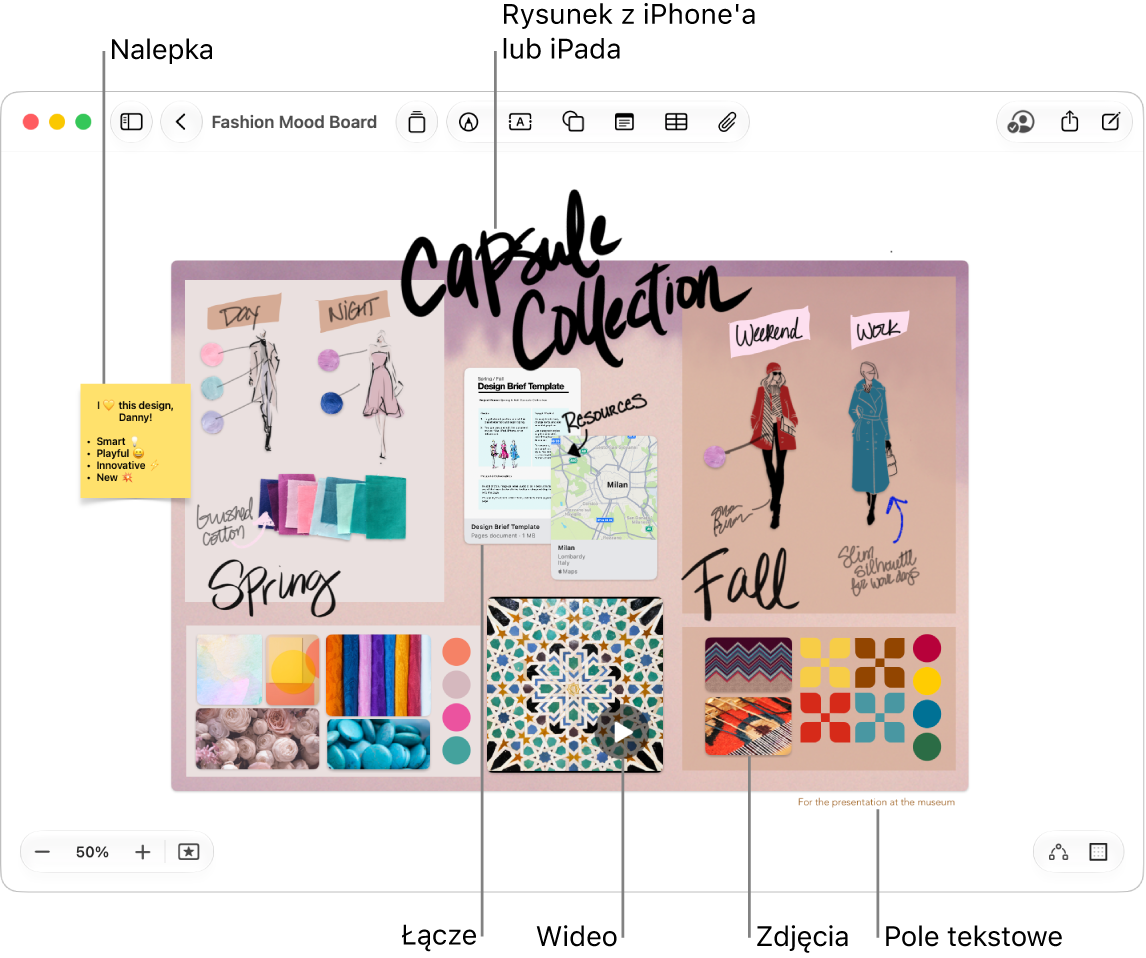This screenshot has height=958, width=1146.
Task: Open the attachment paperclip menu
Action: point(727,122)
